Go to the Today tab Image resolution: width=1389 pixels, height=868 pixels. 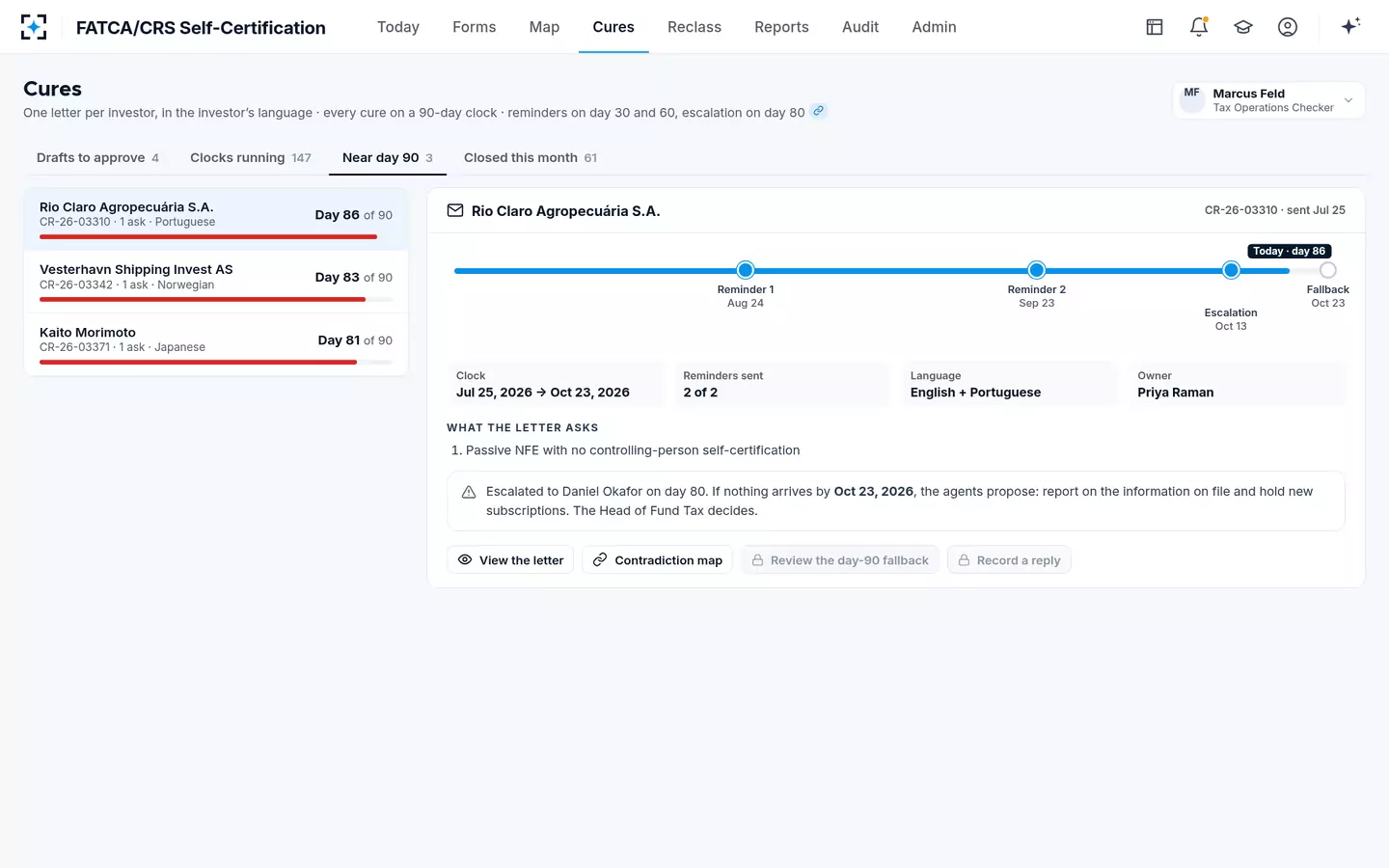click(398, 27)
